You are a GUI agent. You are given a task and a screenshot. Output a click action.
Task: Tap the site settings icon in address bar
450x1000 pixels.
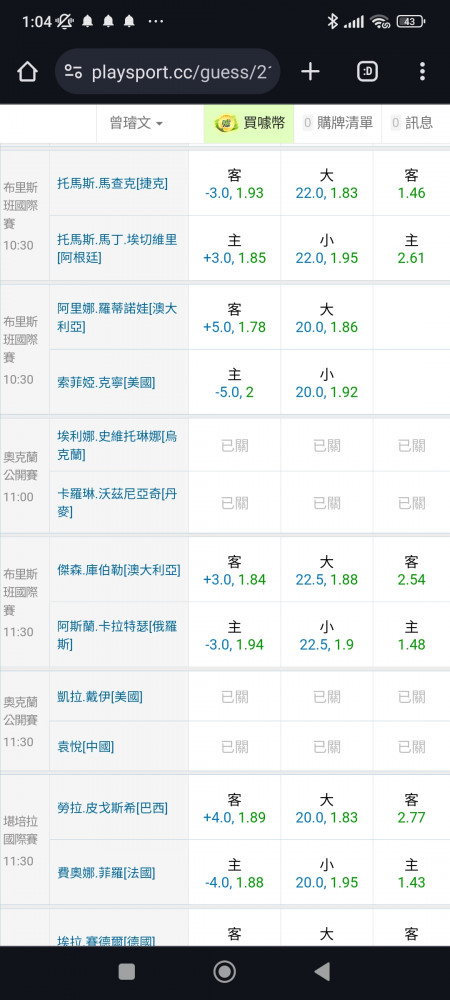click(x=73, y=72)
